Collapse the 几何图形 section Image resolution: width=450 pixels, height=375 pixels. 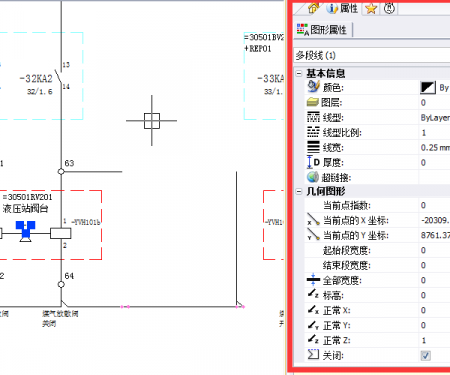pyautogui.click(x=299, y=191)
